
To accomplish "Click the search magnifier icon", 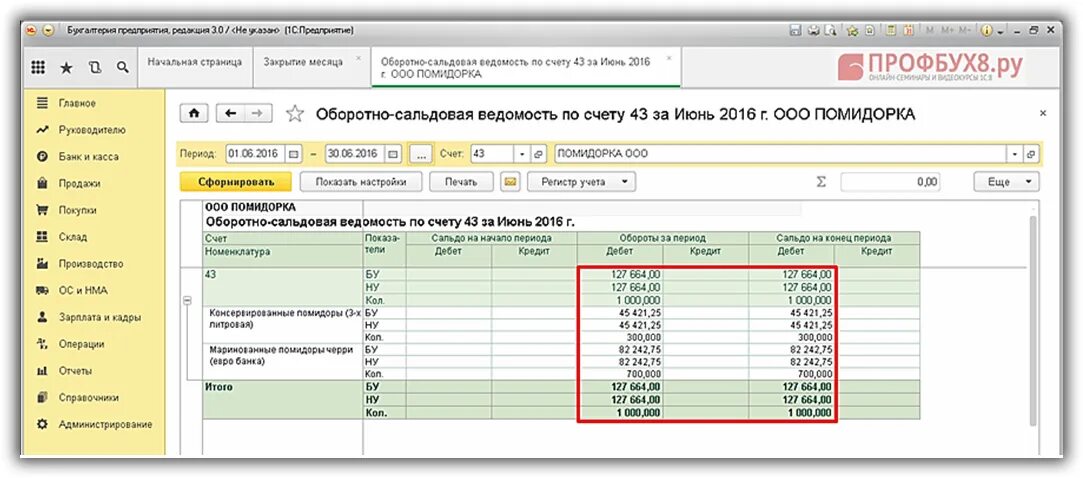I will (x=122, y=67).
